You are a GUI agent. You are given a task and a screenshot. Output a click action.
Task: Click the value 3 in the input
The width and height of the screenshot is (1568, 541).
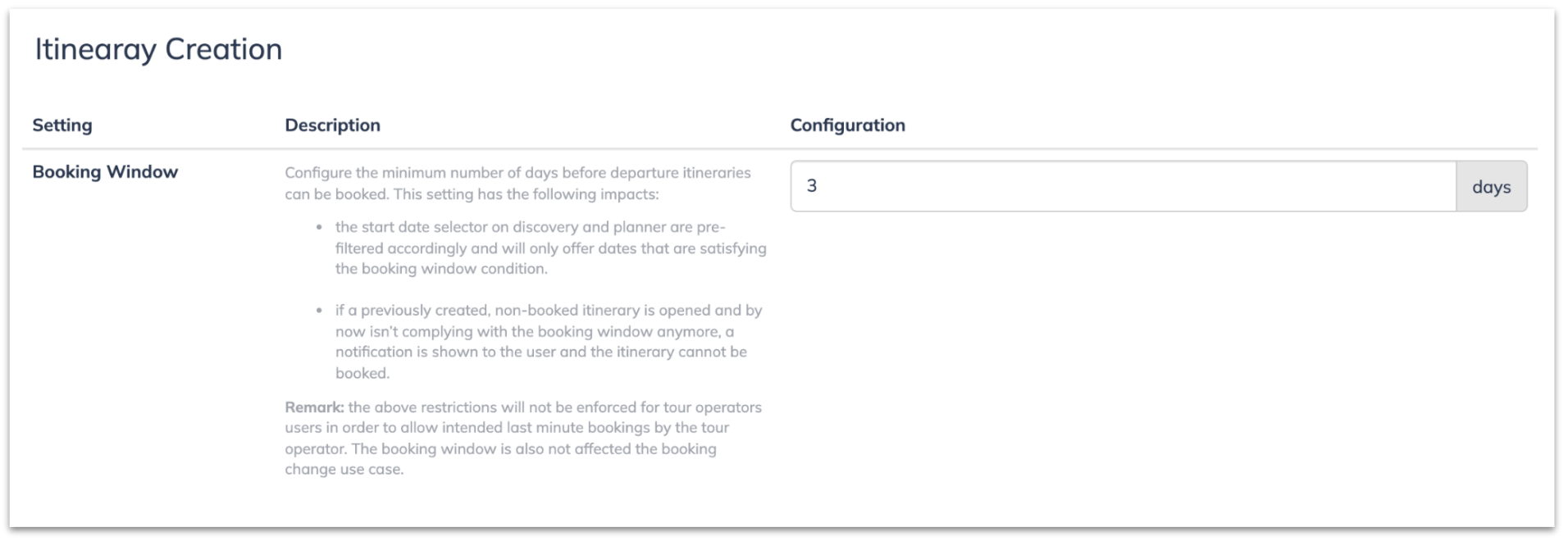pos(811,186)
